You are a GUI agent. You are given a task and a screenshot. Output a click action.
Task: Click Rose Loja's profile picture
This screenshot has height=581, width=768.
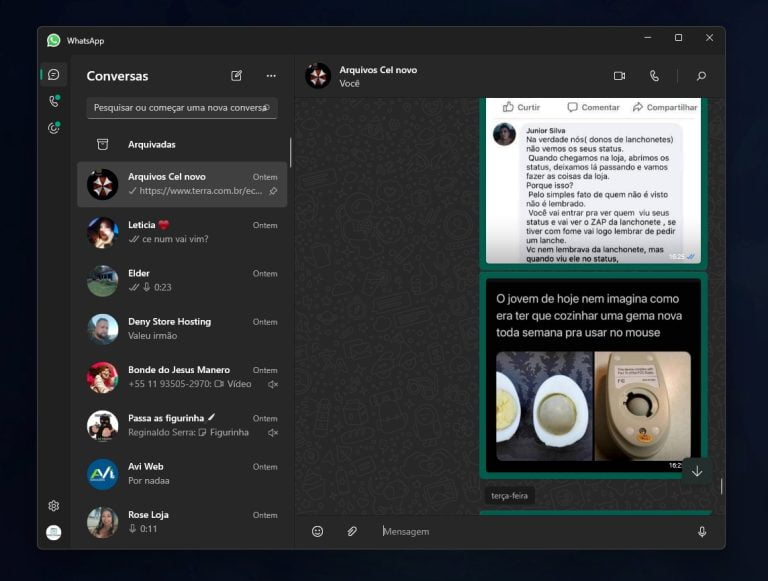(x=102, y=522)
